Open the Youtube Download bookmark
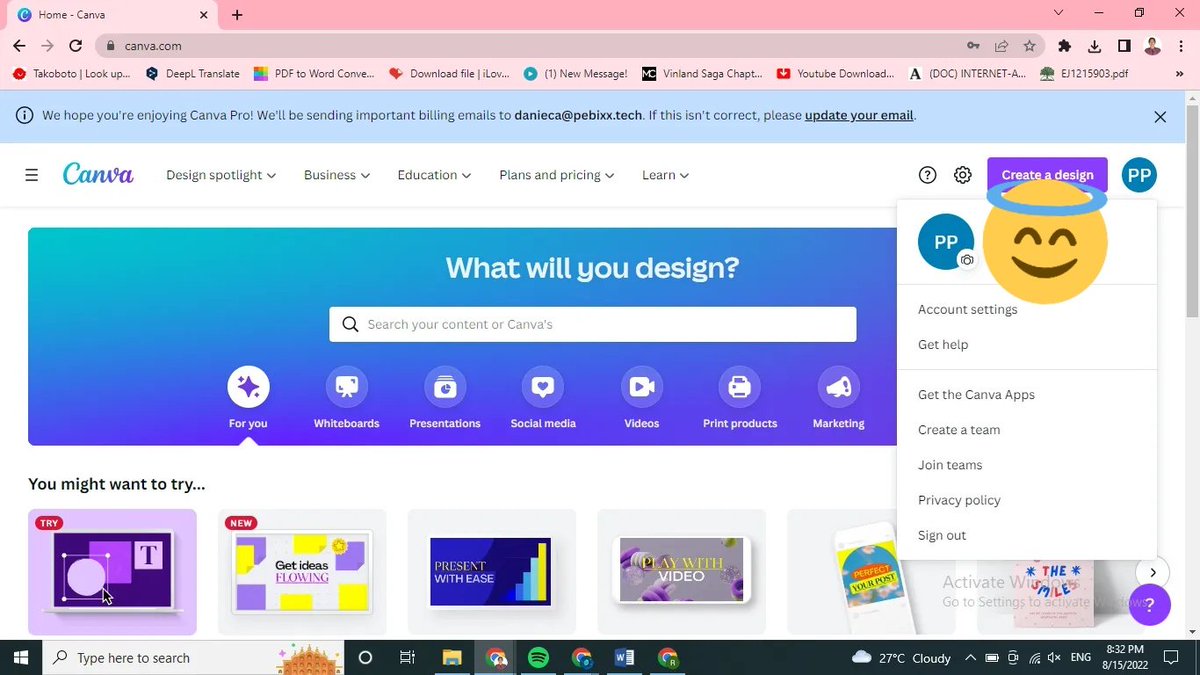 point(835,74)
